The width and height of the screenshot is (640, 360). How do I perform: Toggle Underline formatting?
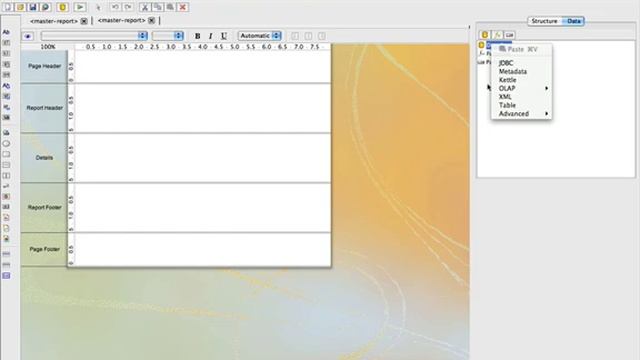(x=224, y=36)
